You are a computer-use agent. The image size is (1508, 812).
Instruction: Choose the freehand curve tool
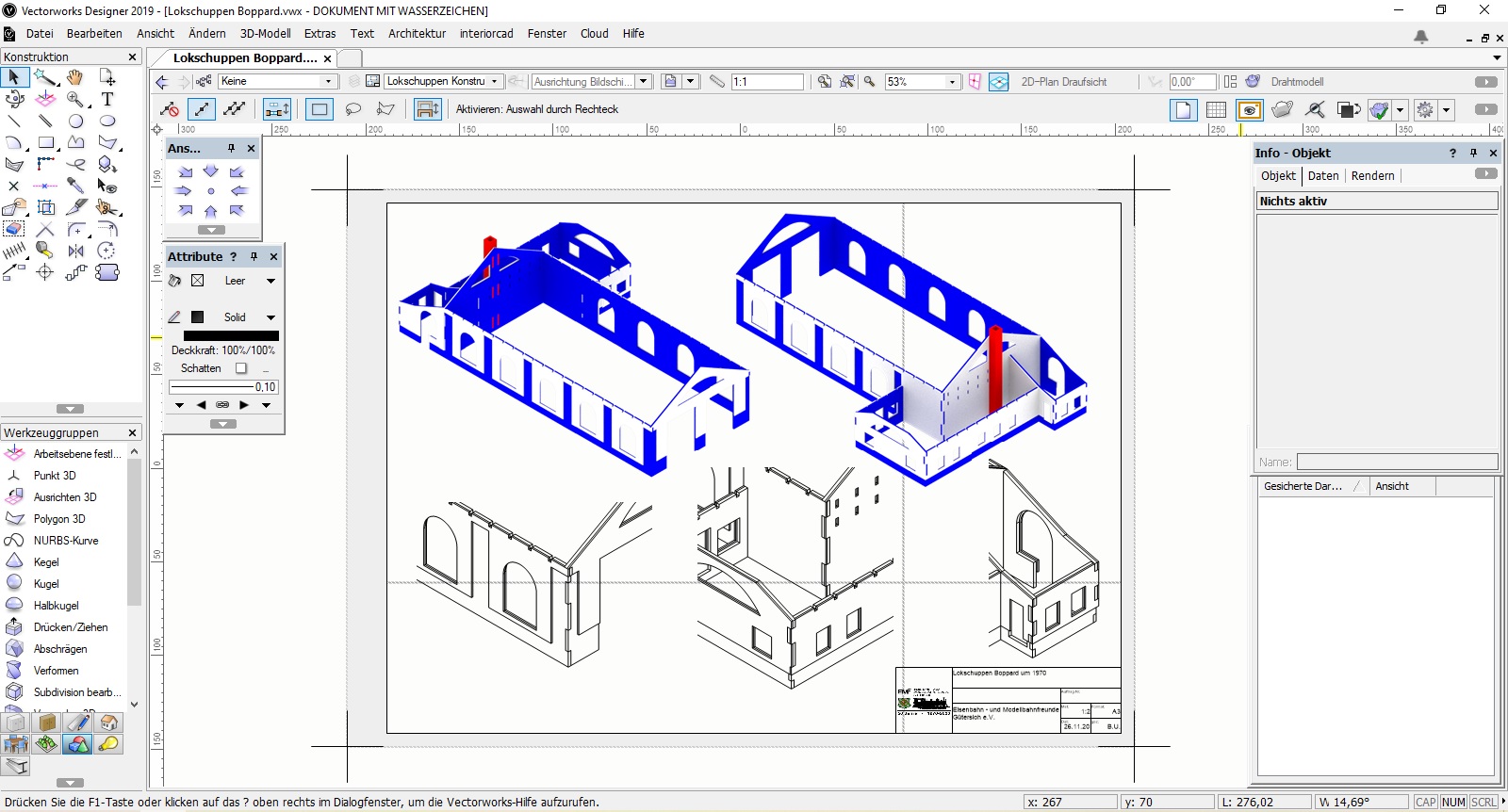(76, 164)
